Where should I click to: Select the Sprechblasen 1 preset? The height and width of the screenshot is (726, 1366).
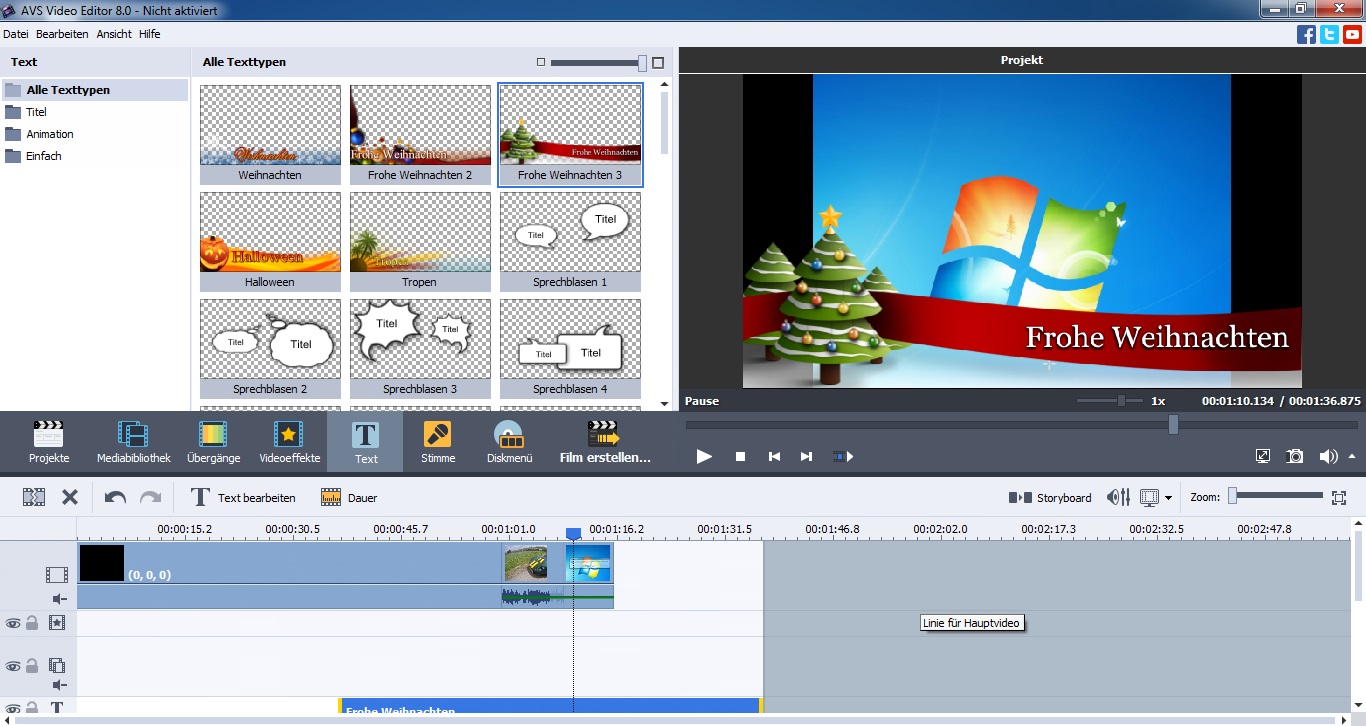point(570,241)
